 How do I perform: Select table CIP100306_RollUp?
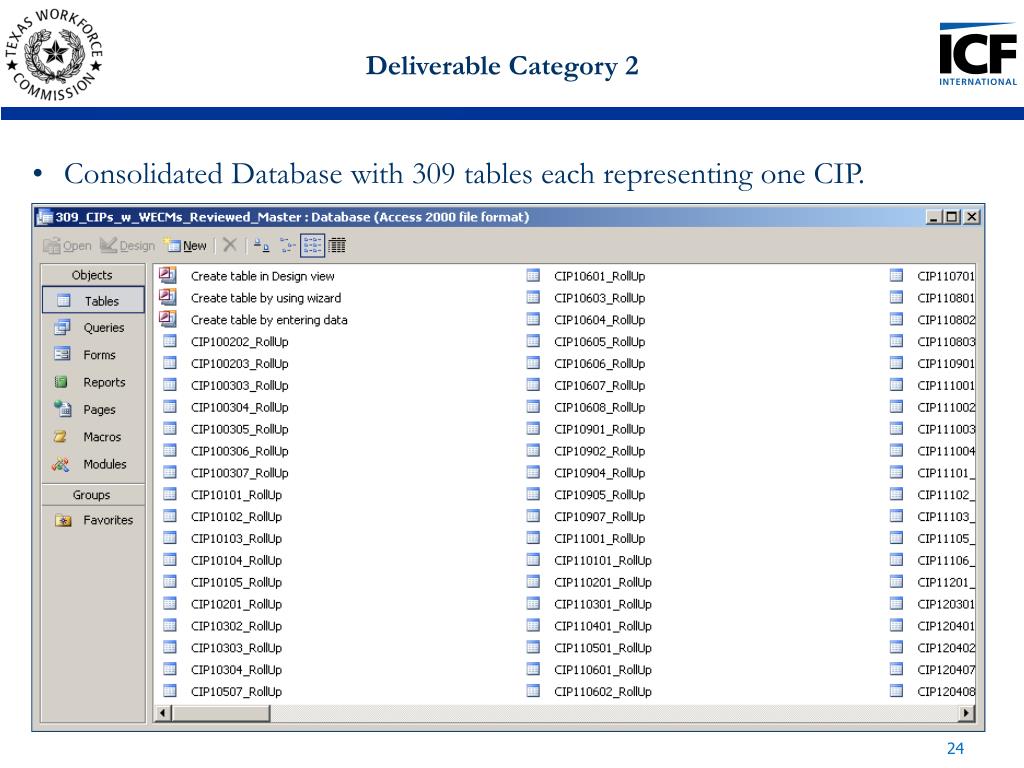[x=240, y=451]
